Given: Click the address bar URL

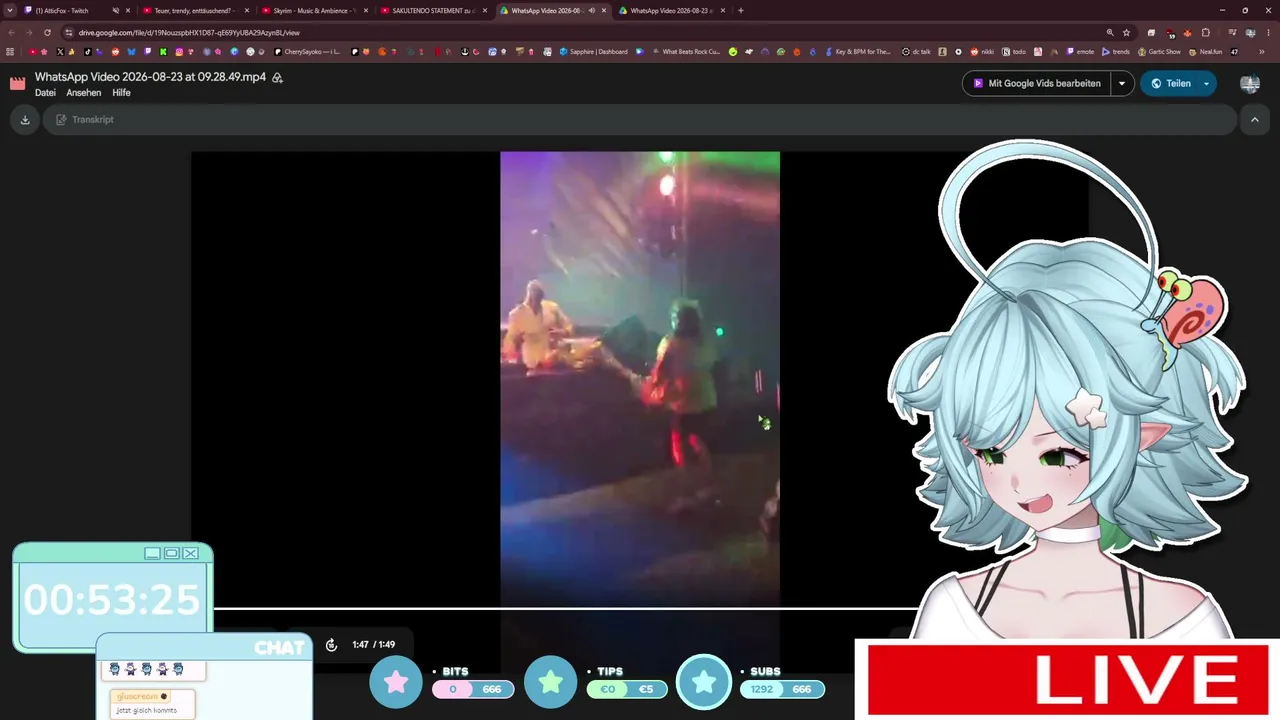Looking at the screenshot, I should tap(189, 33).
